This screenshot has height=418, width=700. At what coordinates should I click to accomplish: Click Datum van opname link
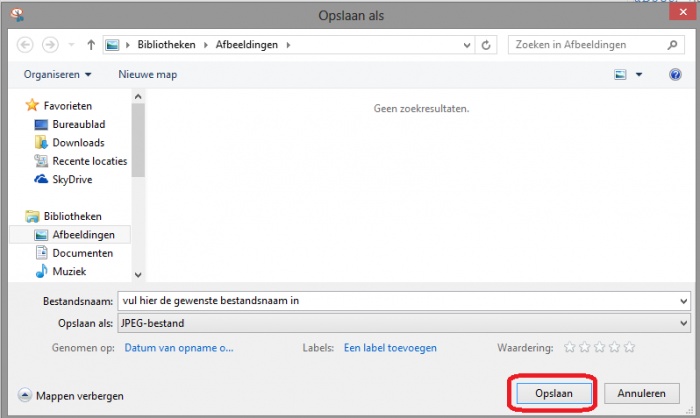(x=179, y=348)
